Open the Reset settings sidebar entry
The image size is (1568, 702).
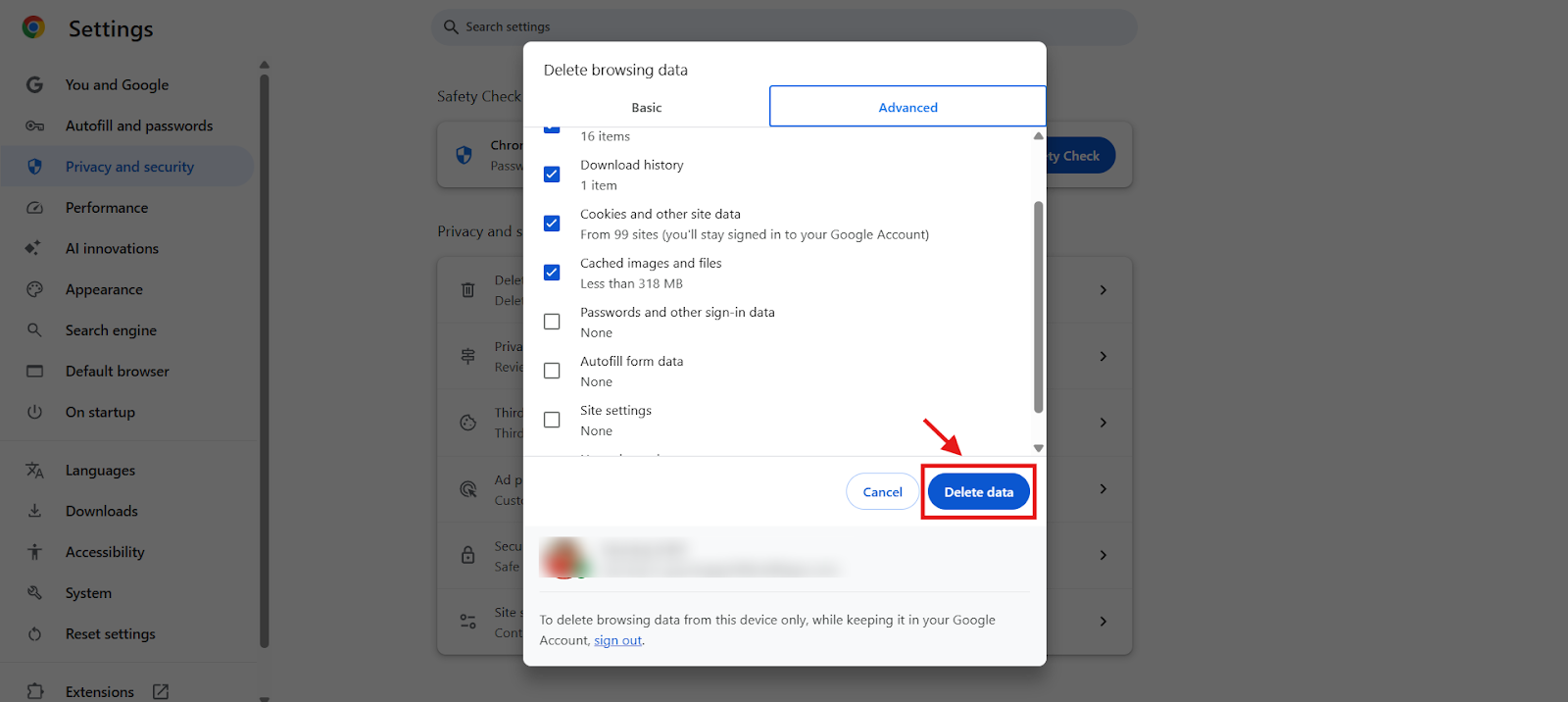click(127, 634)
